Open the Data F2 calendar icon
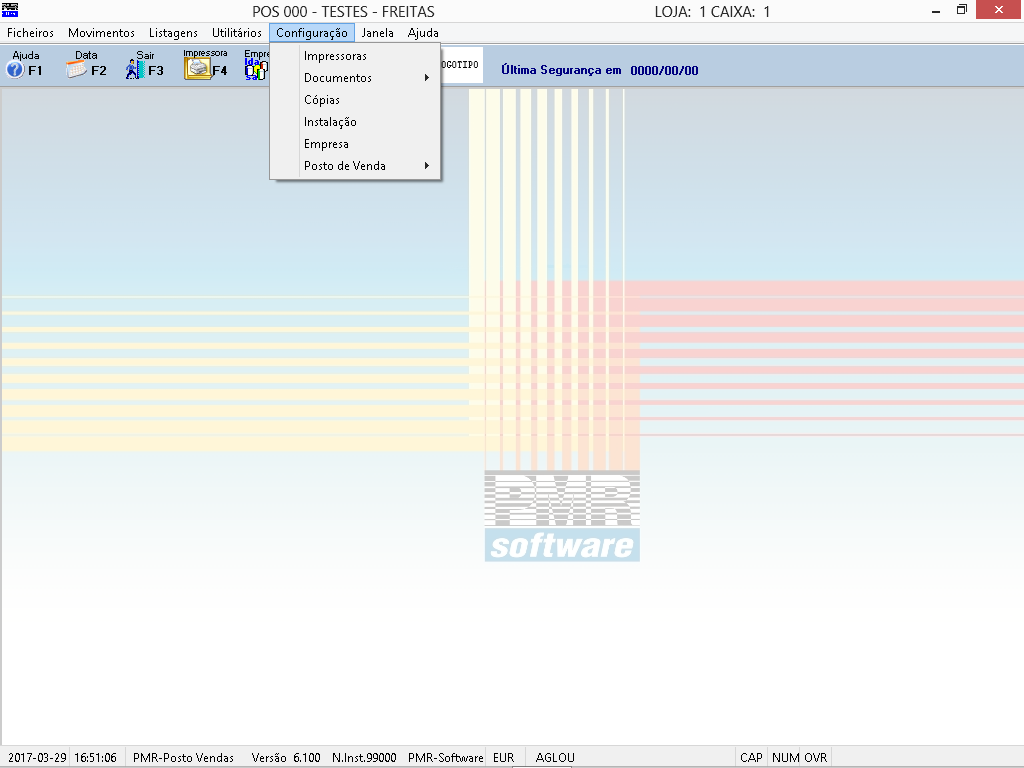 point(85,66)
